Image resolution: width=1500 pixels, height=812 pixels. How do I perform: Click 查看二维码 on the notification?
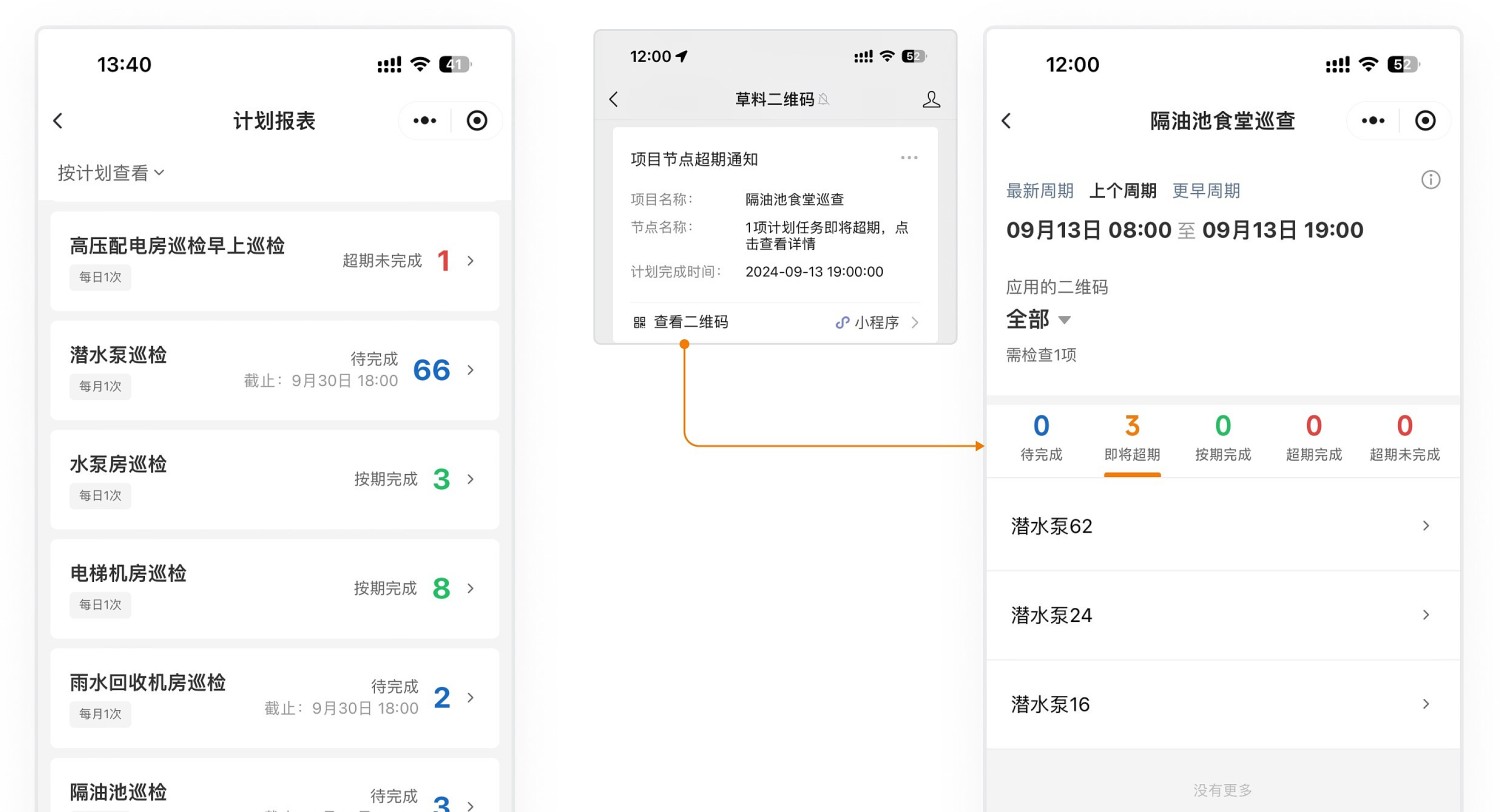[x=681, y=322]
